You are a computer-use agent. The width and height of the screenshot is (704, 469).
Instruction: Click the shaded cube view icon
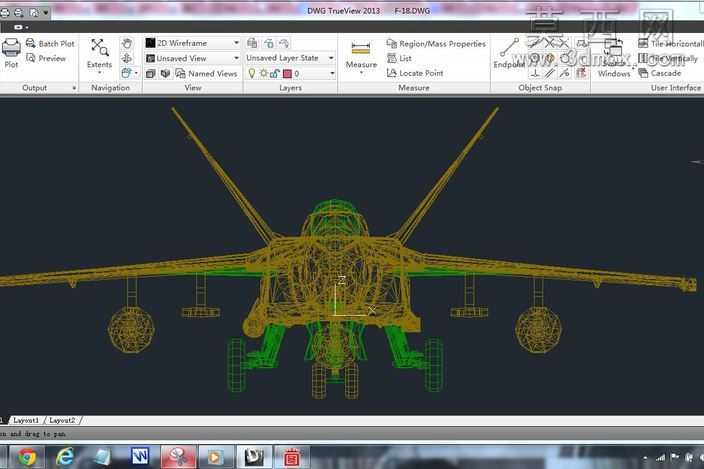pyautogui.click(x=166, y=74)
